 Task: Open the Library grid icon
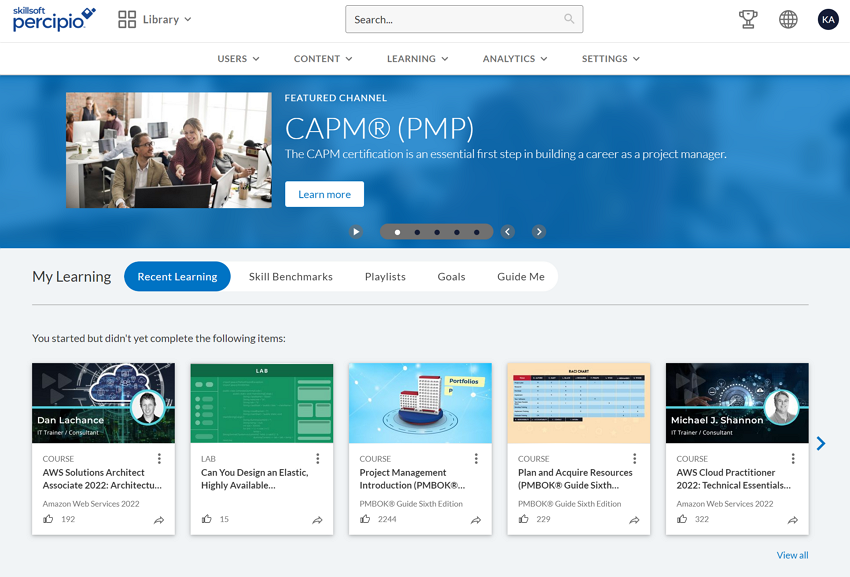(x=127, y=20)
